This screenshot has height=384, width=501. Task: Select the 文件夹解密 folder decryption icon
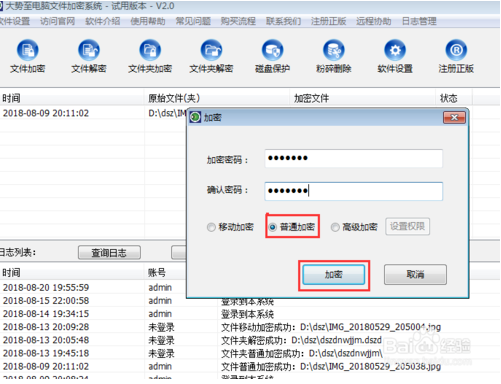(x=211, y=56)
